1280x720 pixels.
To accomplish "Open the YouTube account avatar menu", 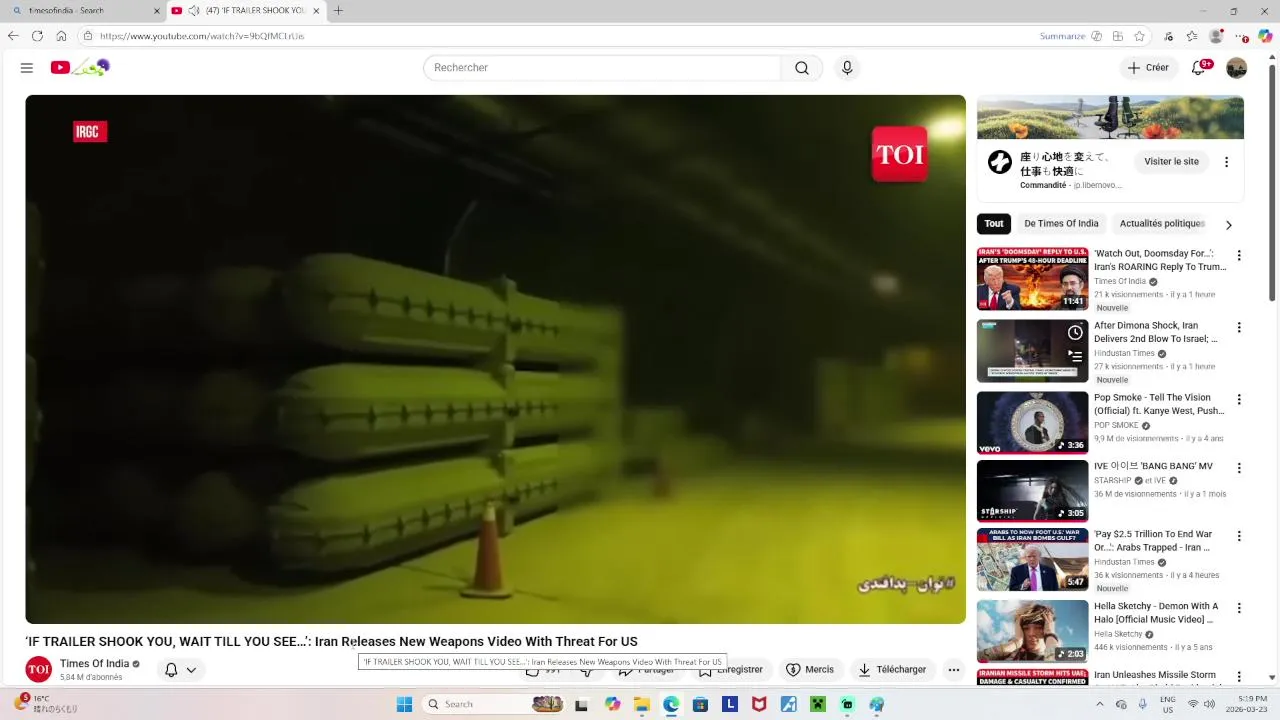I will [x=1237, y=68].
